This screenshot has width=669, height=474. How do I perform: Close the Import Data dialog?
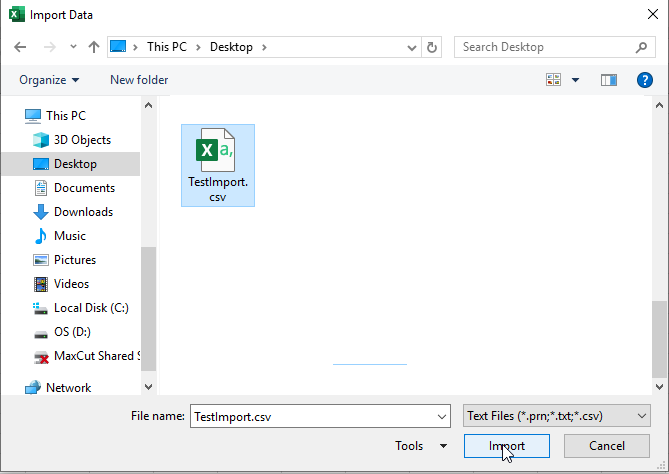click(x=652, y=15)
